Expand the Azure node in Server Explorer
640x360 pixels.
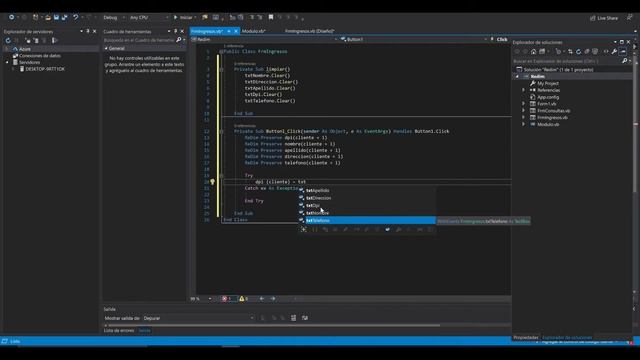coord(7,49)
